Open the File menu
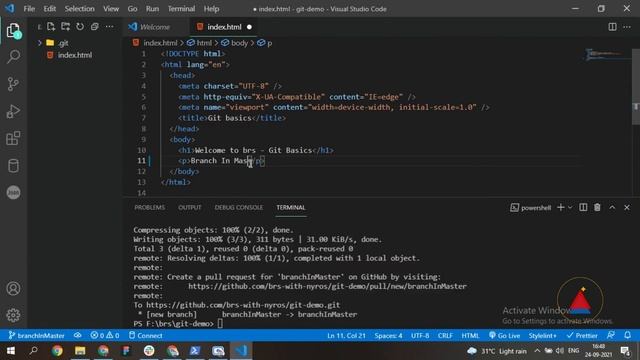 (x=29, y=9)
